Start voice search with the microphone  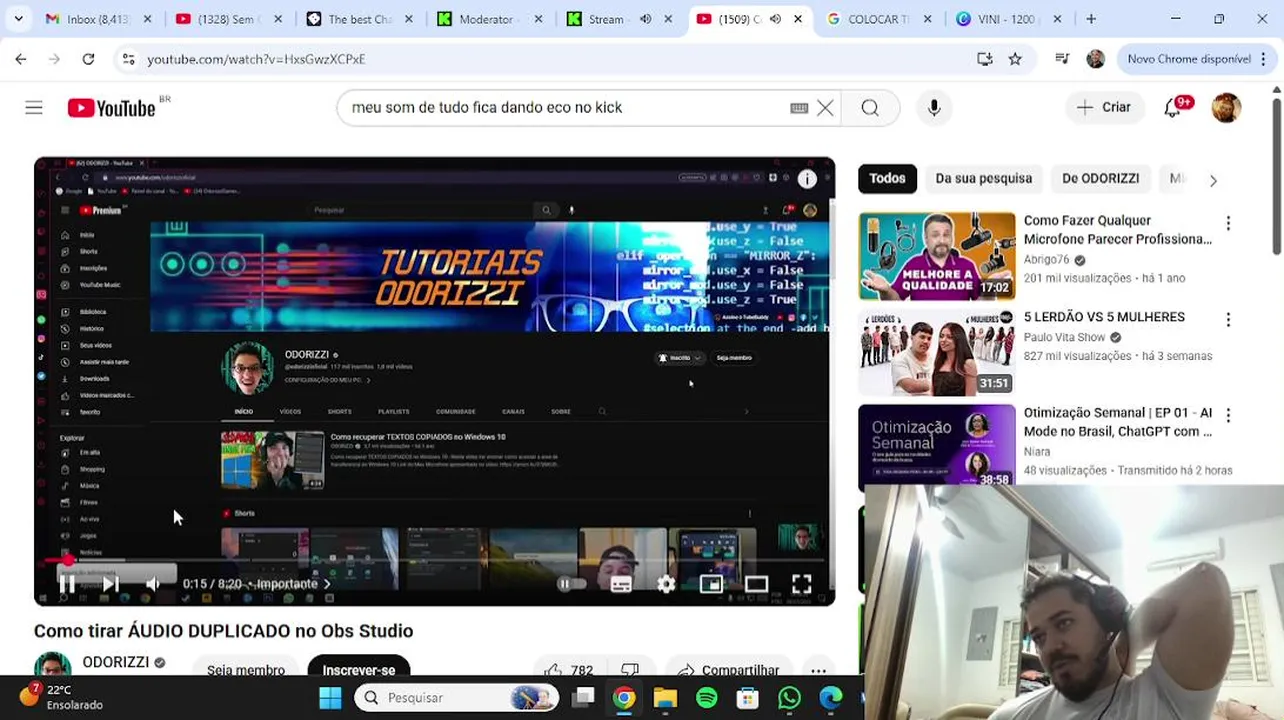934,108
